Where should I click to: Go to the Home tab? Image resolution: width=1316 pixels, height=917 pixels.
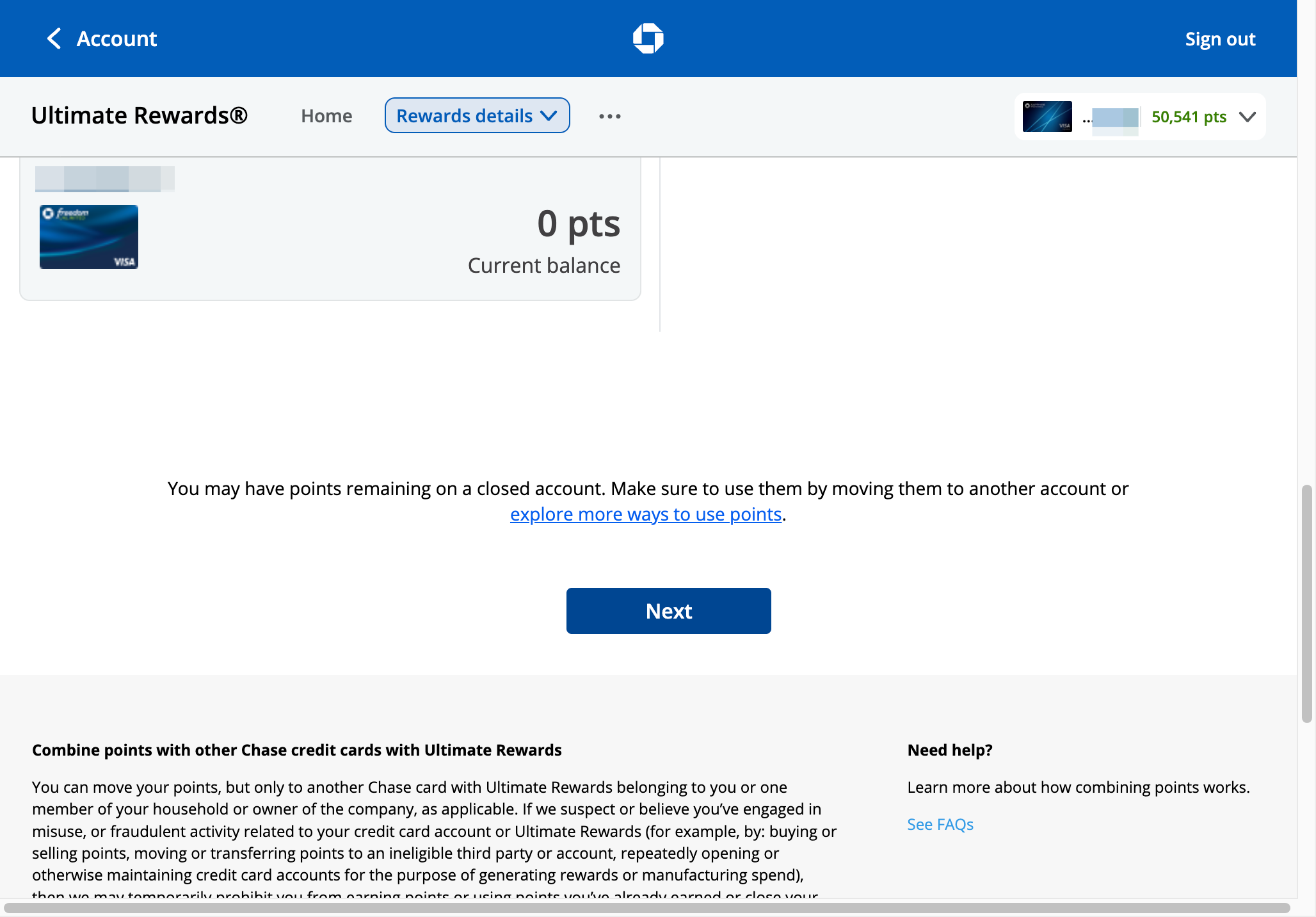click(x=326, y=116)
